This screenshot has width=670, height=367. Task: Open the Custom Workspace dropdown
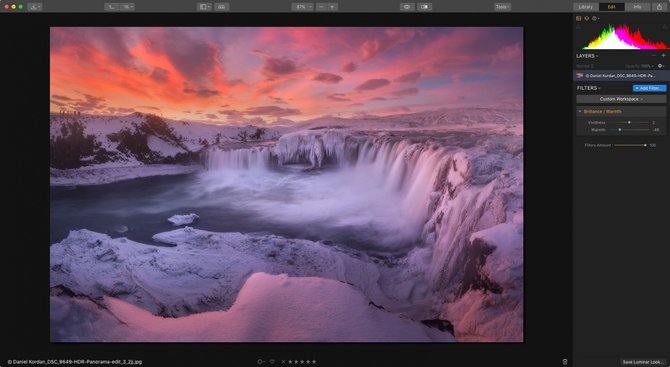tap(621, 99)
